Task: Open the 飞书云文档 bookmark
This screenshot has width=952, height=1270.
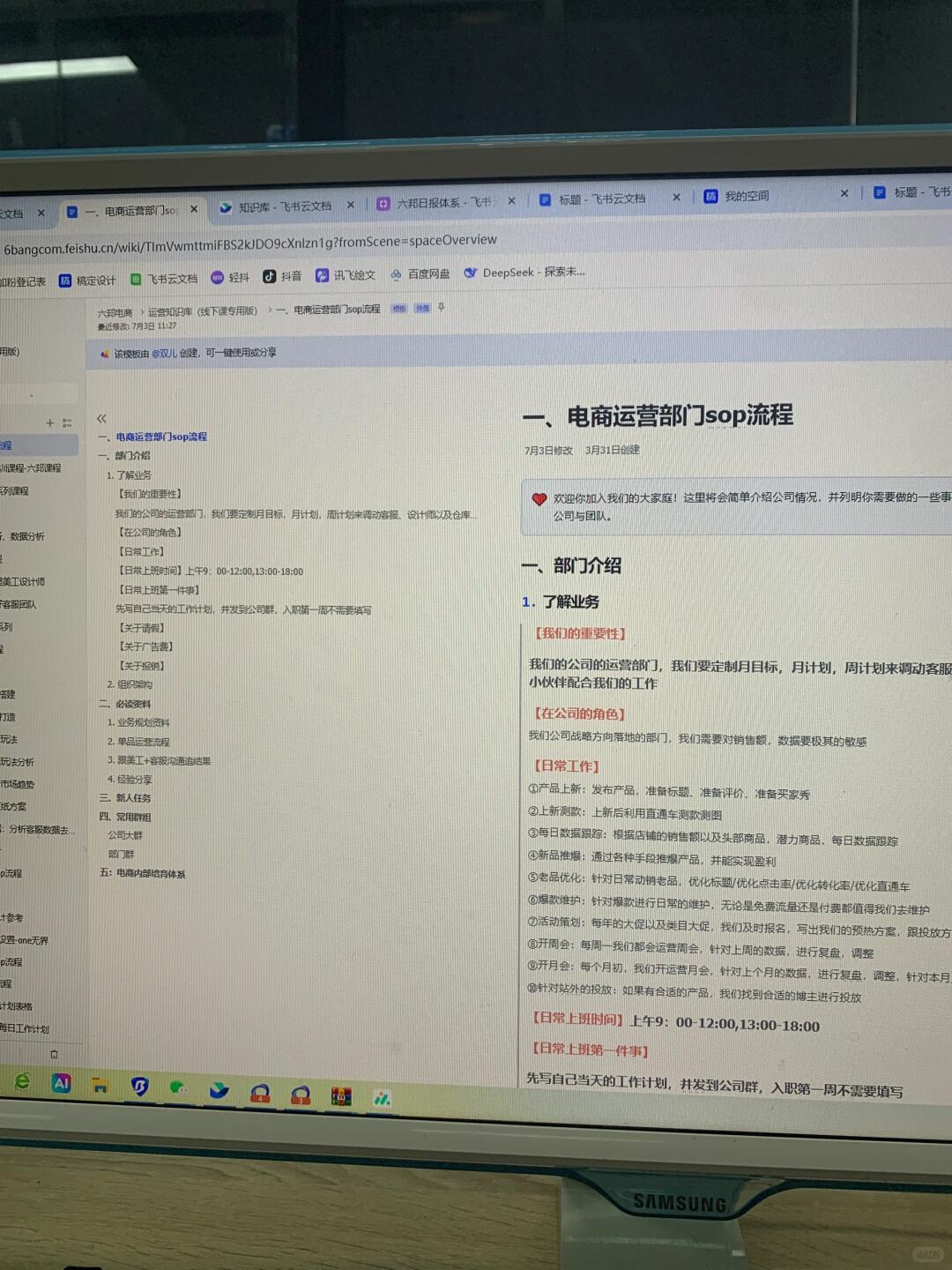Action: [x=164, y=279]
